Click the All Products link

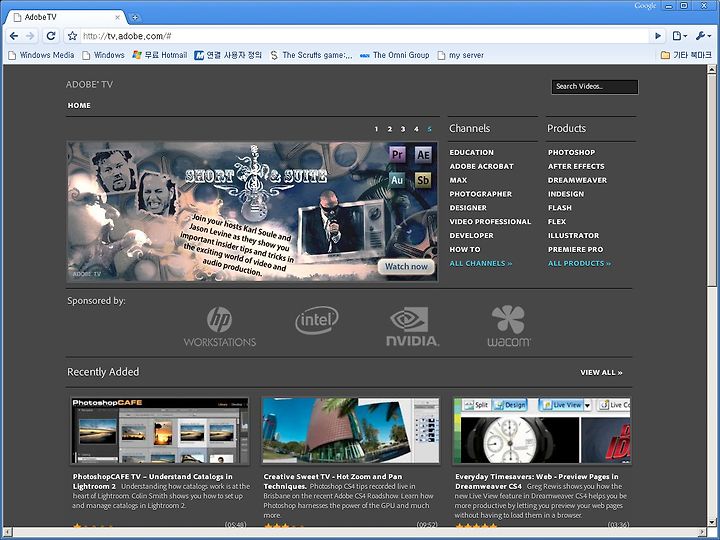pyautogui.click(x=579, y=263)
